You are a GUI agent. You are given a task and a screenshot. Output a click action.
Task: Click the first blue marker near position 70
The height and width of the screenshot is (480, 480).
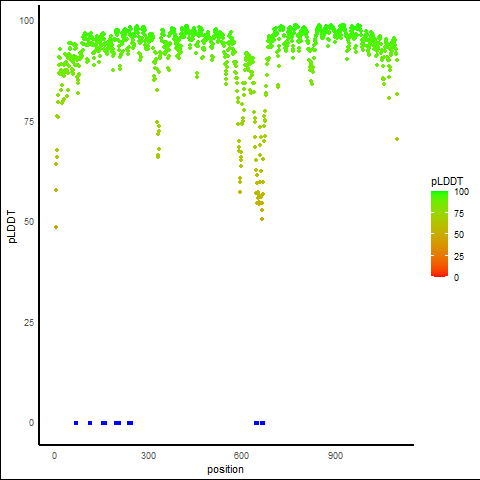[76, 423]
